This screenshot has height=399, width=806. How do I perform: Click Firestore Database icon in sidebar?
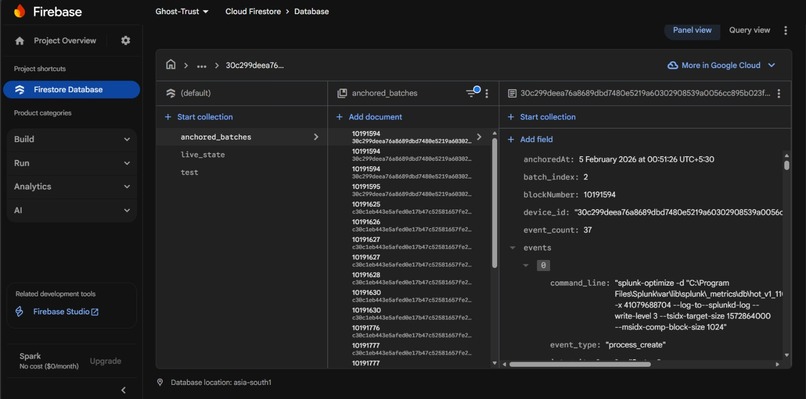(20, 89)
